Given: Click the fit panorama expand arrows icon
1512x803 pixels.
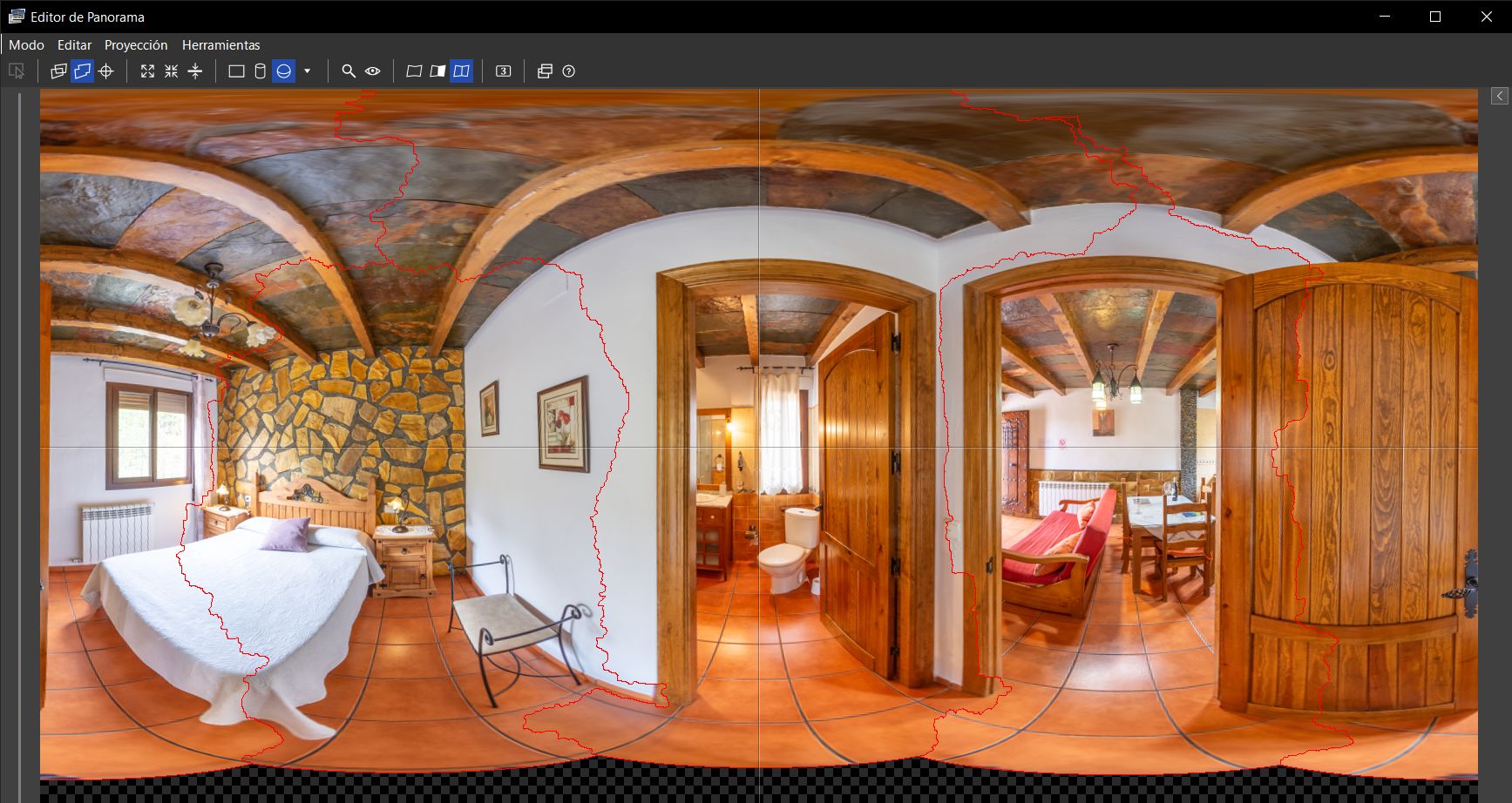Looking at the screenshot, I should 147,71.
